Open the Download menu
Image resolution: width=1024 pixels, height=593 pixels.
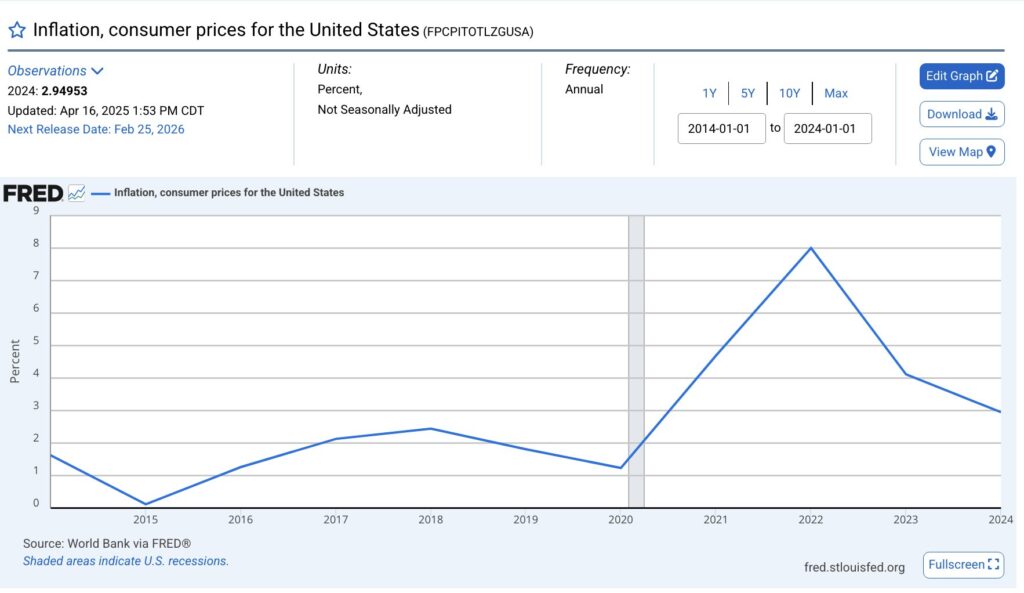(961, 114)
